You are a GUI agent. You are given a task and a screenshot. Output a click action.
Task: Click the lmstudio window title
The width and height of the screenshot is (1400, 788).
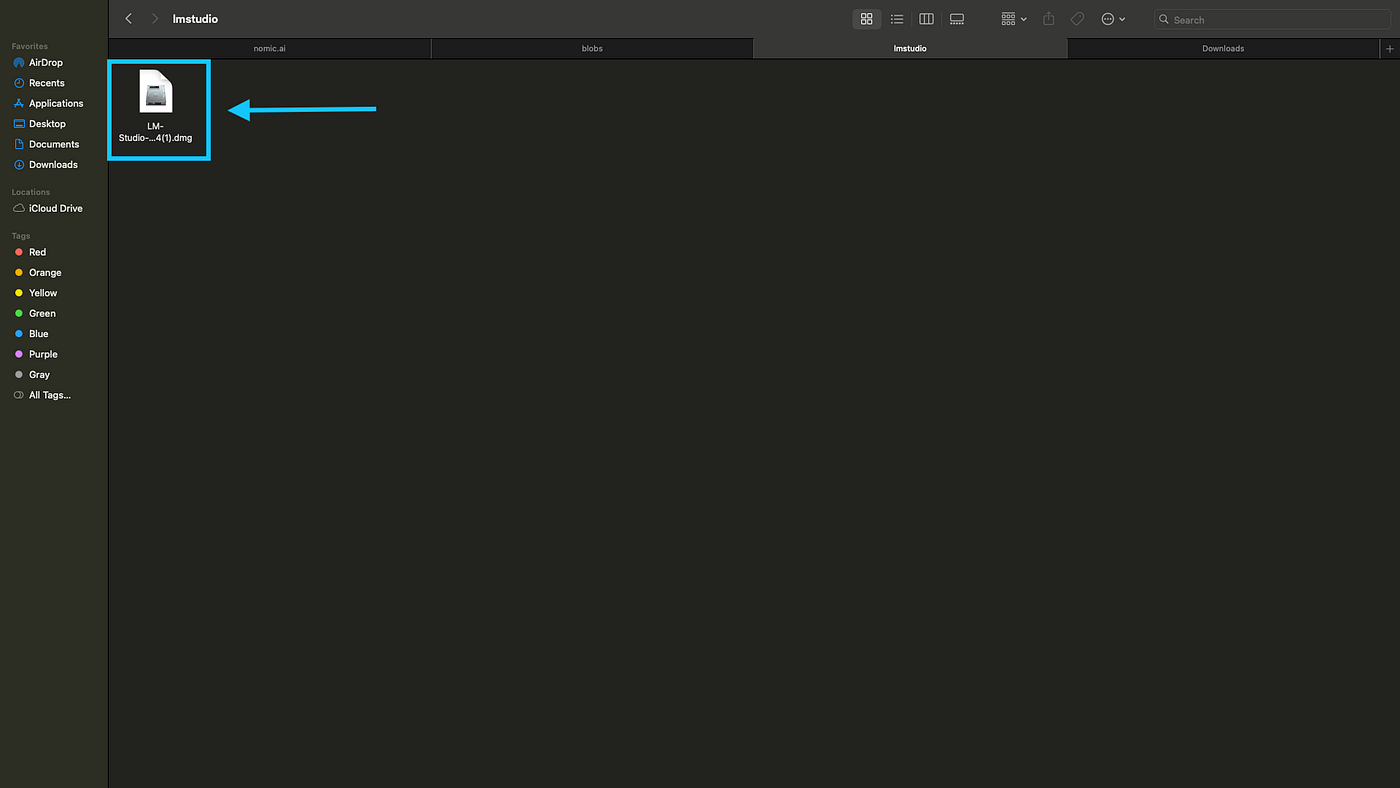[195, 19]
